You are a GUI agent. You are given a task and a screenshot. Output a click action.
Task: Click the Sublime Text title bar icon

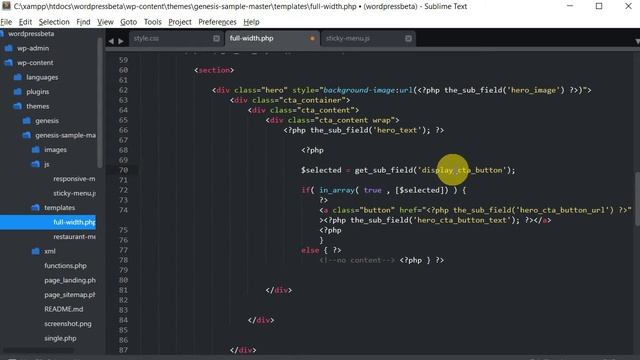pos(6,6)
